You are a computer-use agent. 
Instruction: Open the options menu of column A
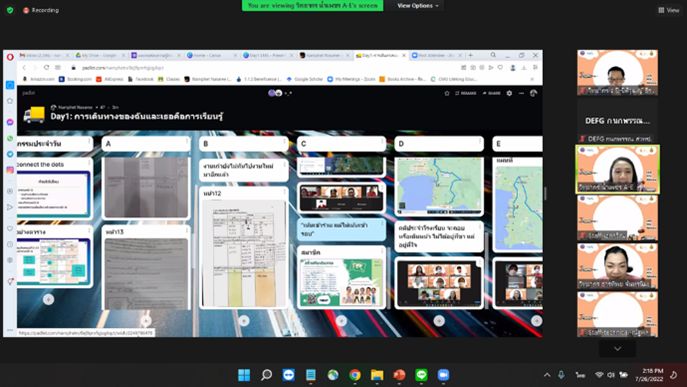point(187,142)
